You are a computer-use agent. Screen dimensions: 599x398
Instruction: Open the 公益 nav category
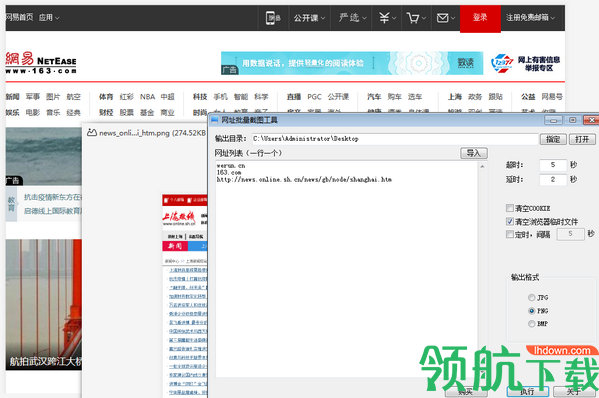[528, 97]
